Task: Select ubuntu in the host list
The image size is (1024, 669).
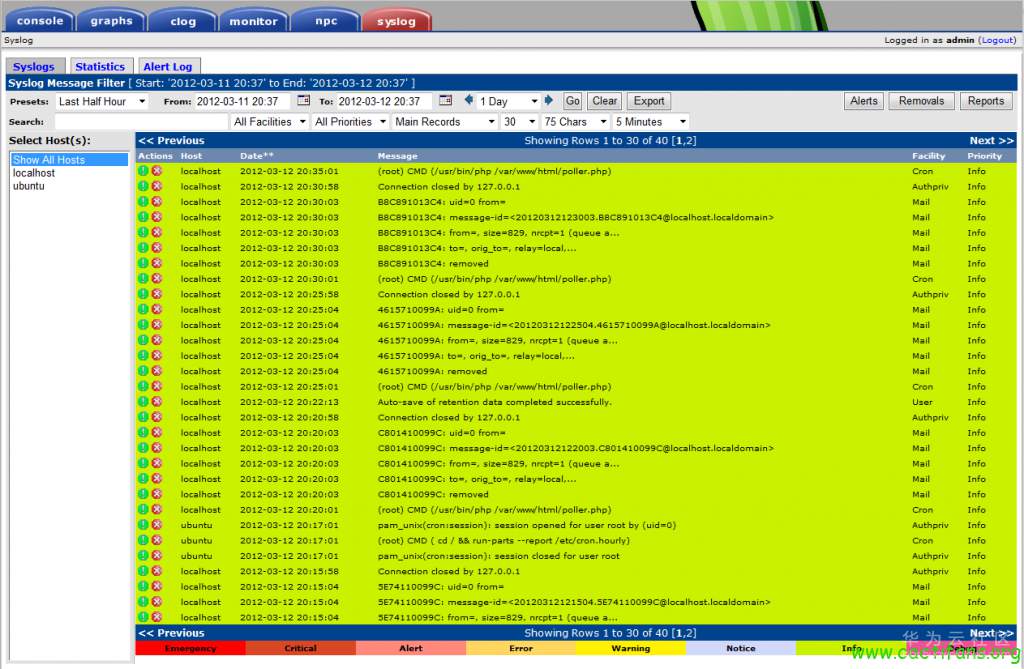Action: click(69, 186)
